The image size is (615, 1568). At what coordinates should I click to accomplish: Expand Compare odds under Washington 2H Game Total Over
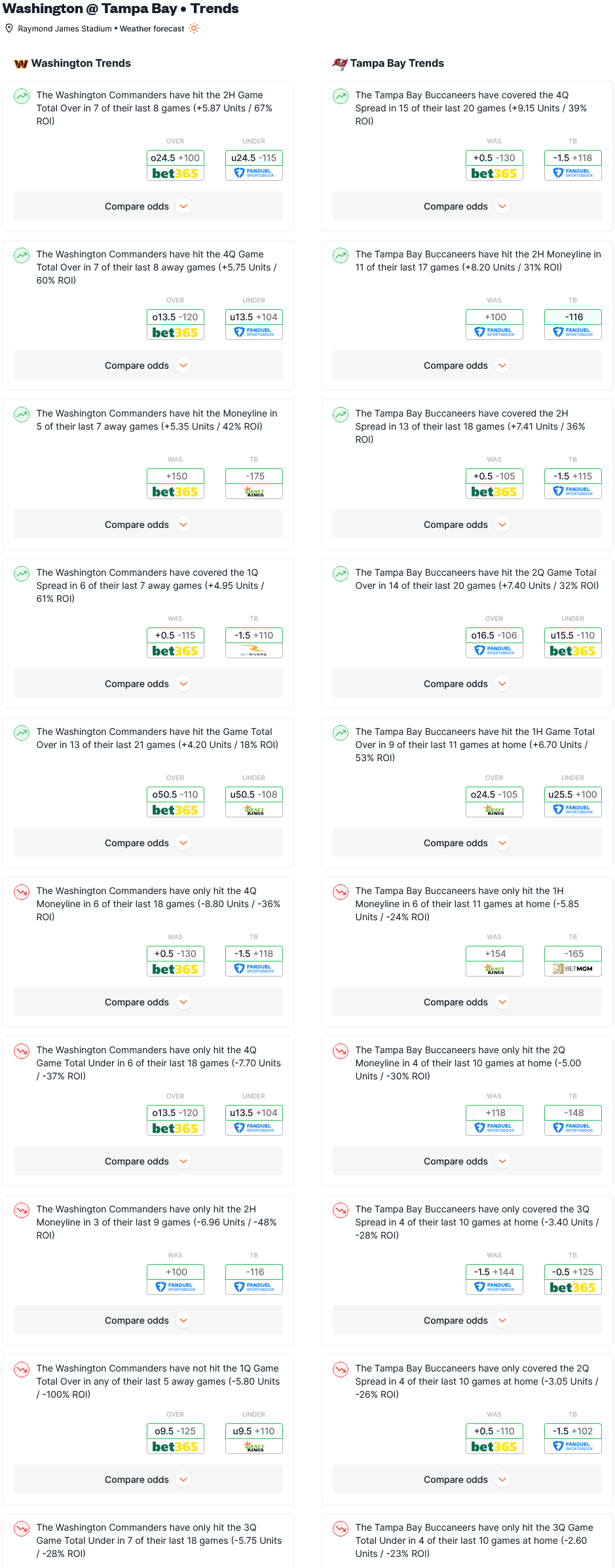click(x=148, y=206)
